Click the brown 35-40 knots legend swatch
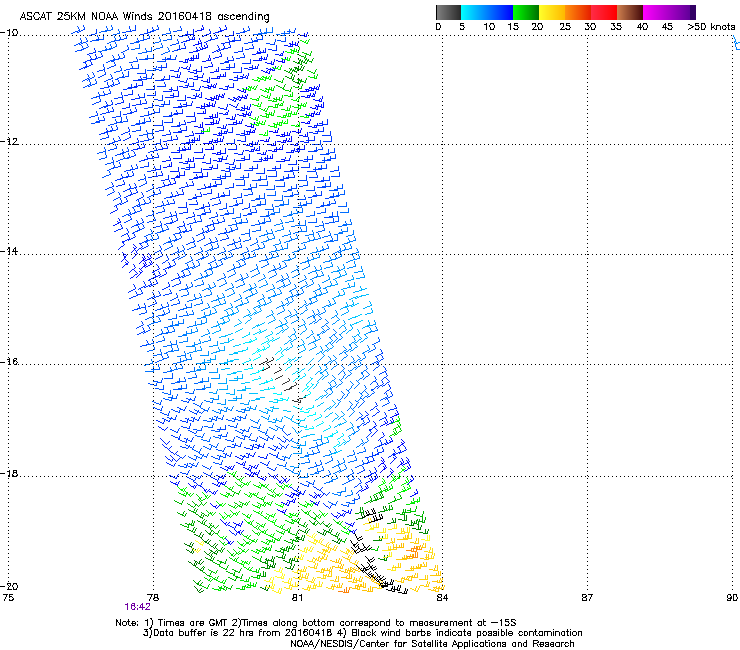This screenshot has height=650, width=740. pyautogui.click(x=630, y=12)
